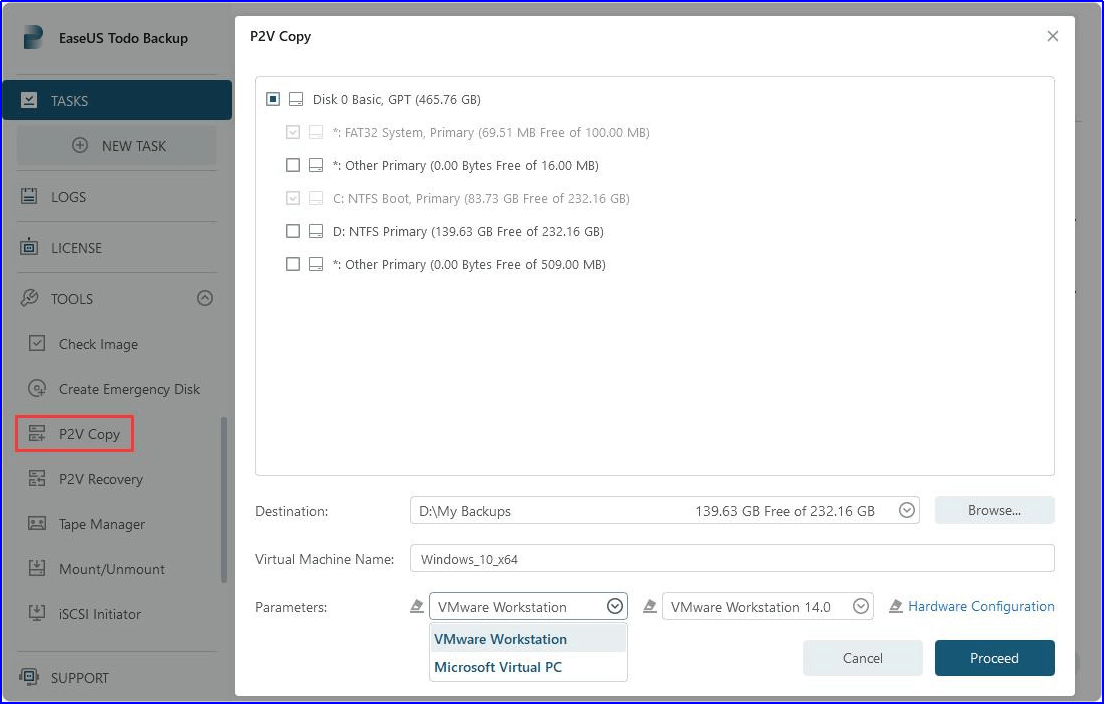Click the edit pencil icon before VMware Workstation 14.0
This screenshot has width=1105, height=704.
click(650, 606)
